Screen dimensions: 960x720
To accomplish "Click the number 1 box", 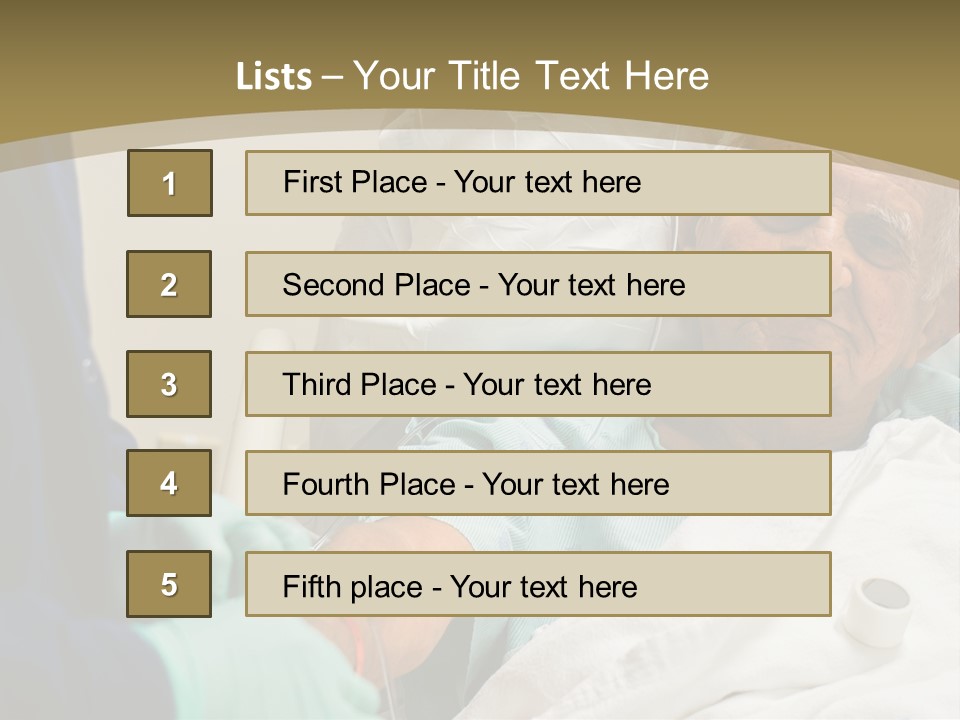I will 170,183.
